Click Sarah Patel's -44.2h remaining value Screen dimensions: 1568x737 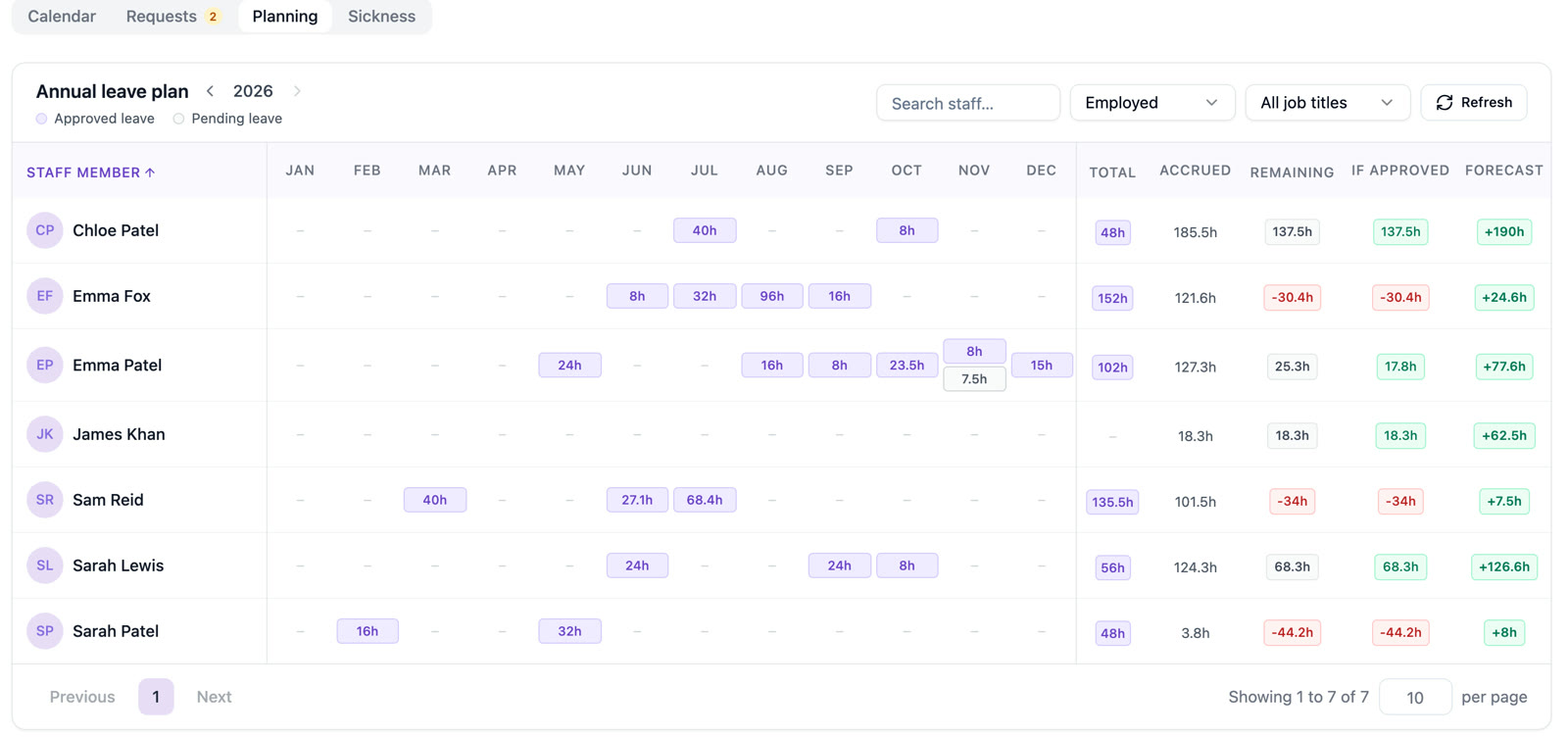click(x=1292, y=633)
